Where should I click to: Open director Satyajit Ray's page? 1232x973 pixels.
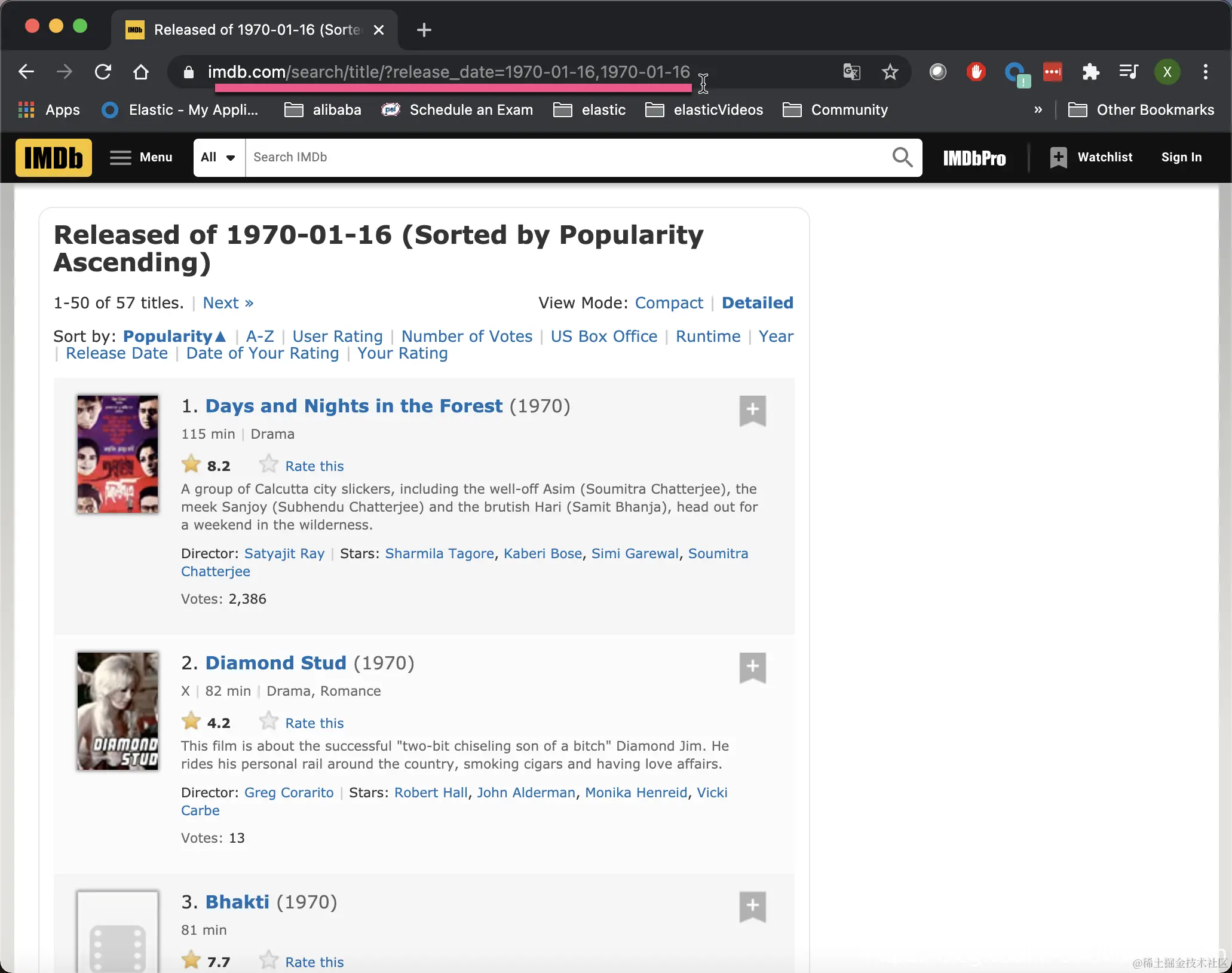pyautogui.click(x=284, y=553)
